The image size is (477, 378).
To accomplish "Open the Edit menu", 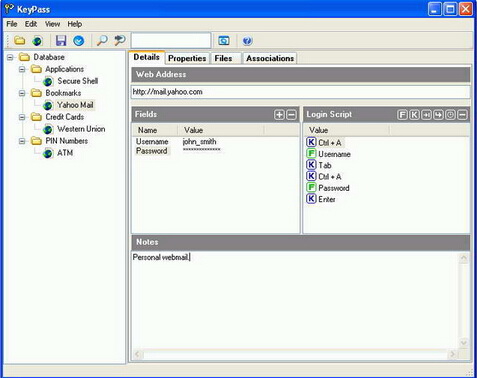I will tap(31, 24).
